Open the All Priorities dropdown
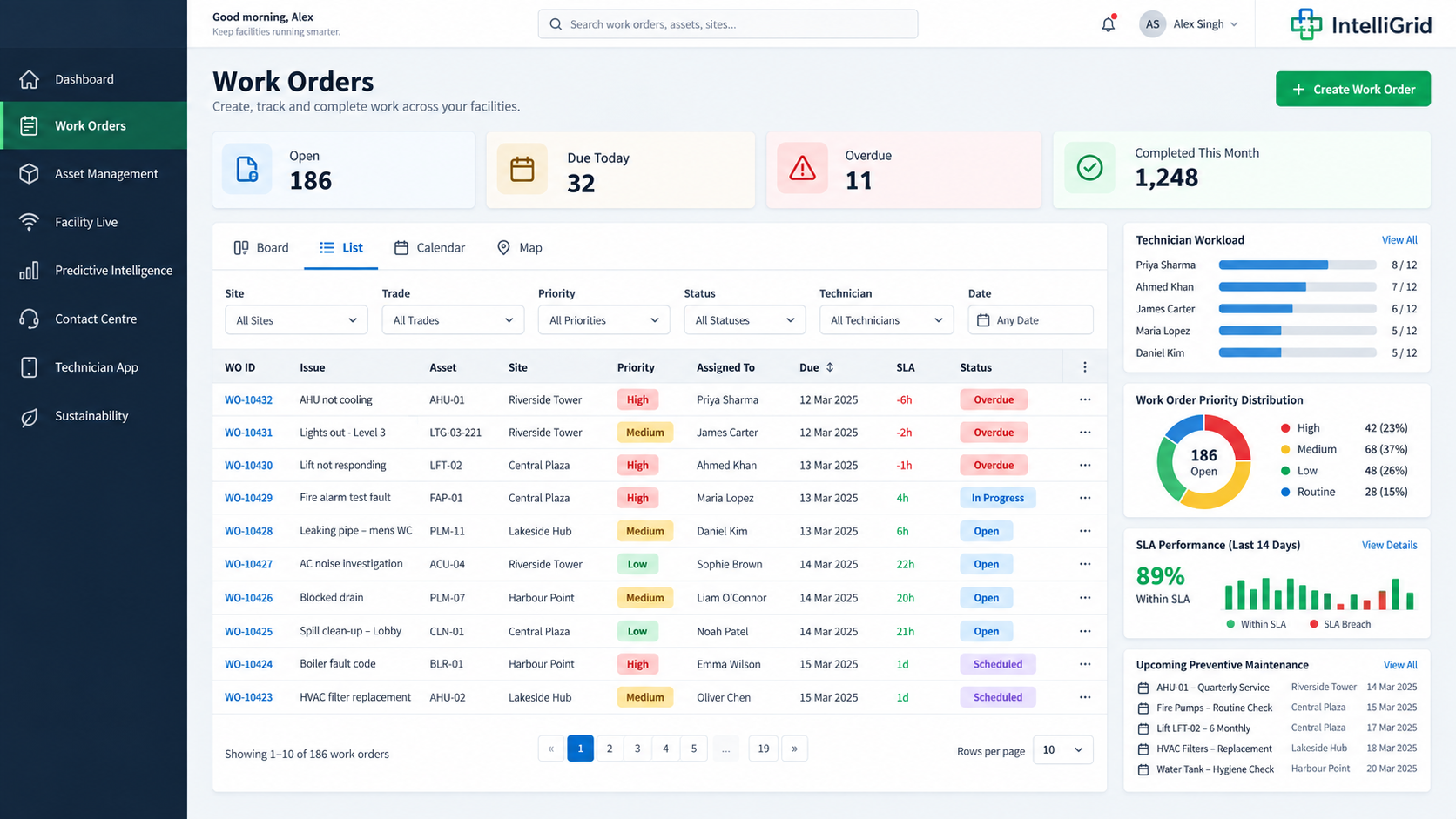The width and height of the screenshot is (1456, 819). [603, 320]
